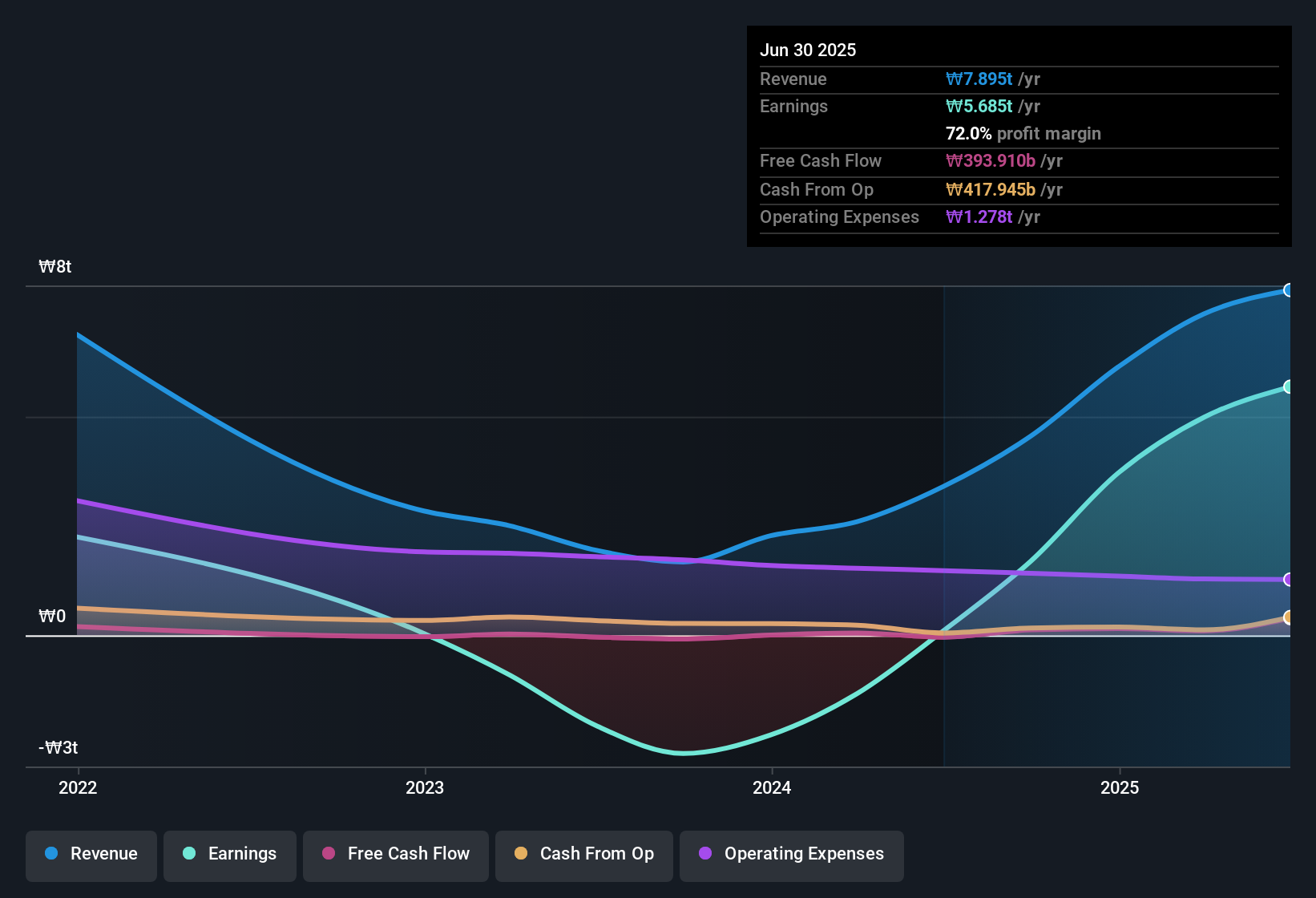Toggle the Free Cash Flow series visibility
1316x898 pixels.
[395, 855]
